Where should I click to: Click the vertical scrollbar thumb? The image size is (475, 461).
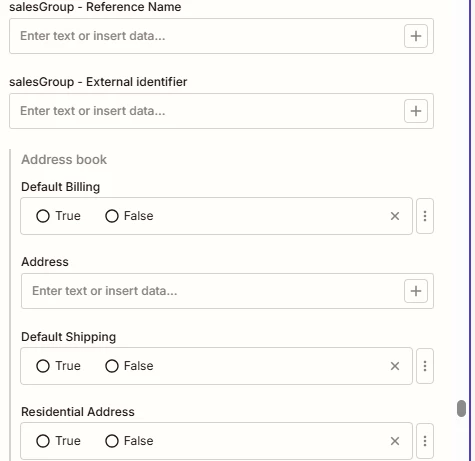[x=461, y=409]
